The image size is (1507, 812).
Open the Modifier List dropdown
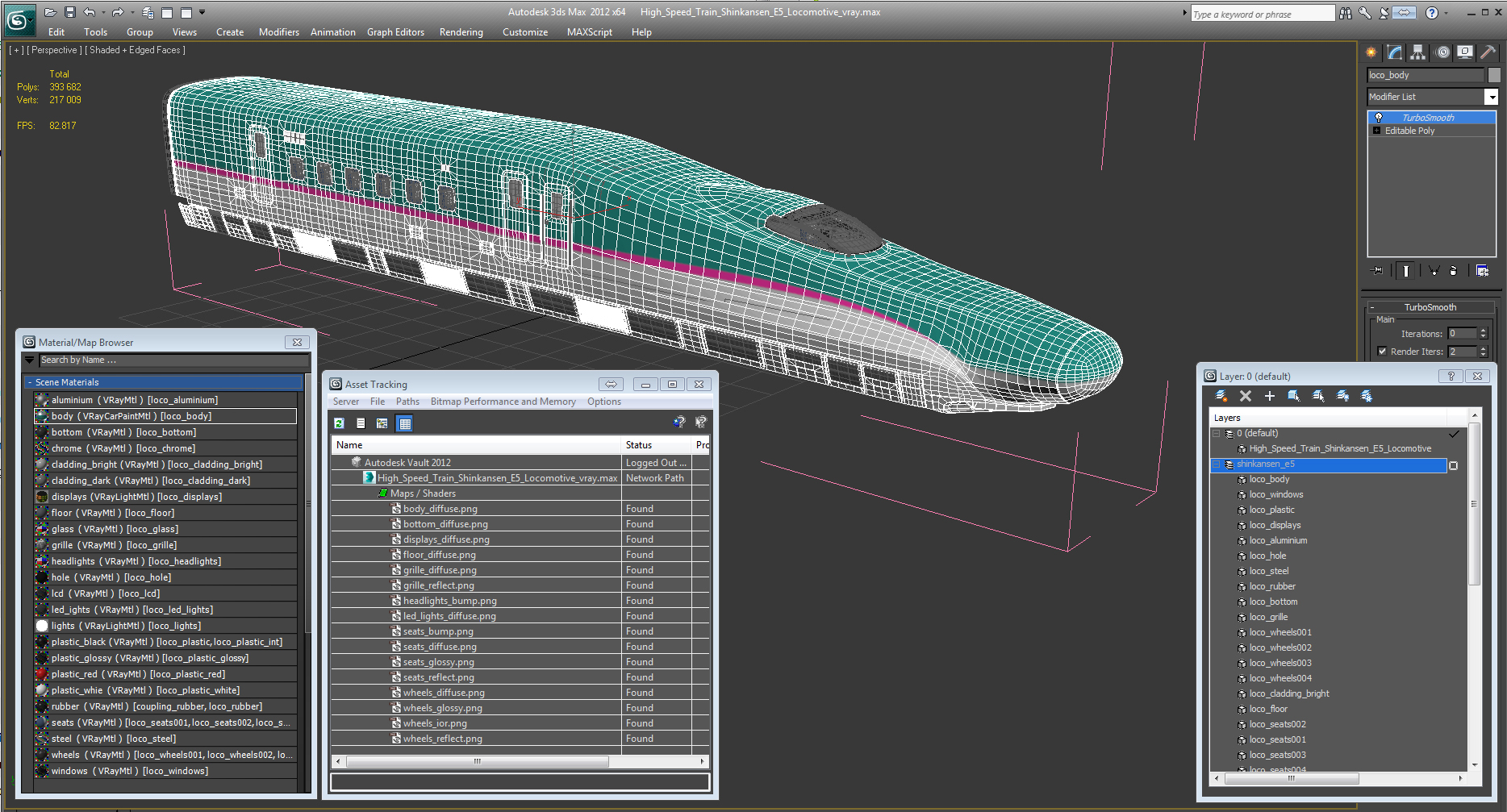[1491, 97]
